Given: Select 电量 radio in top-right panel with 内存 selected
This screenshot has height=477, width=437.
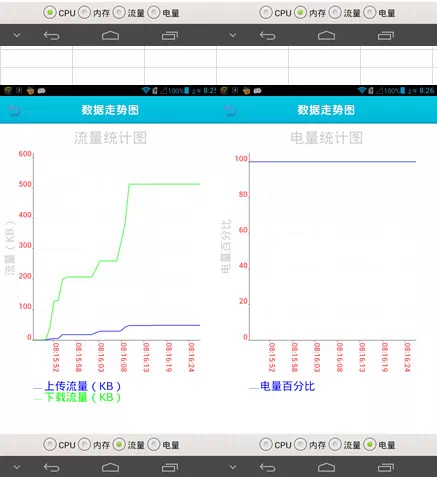Looking at the screenshot, I should tap(370, 13).
